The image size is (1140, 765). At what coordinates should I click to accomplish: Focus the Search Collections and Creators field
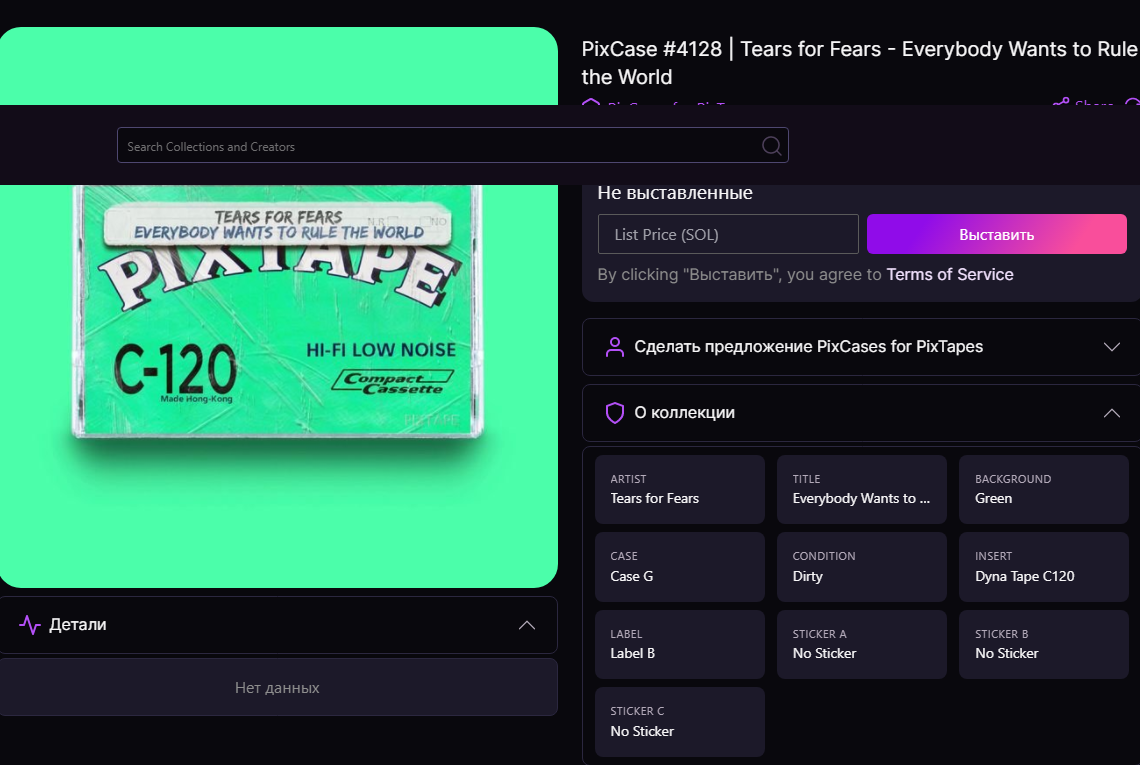click(x=452, y=145)
